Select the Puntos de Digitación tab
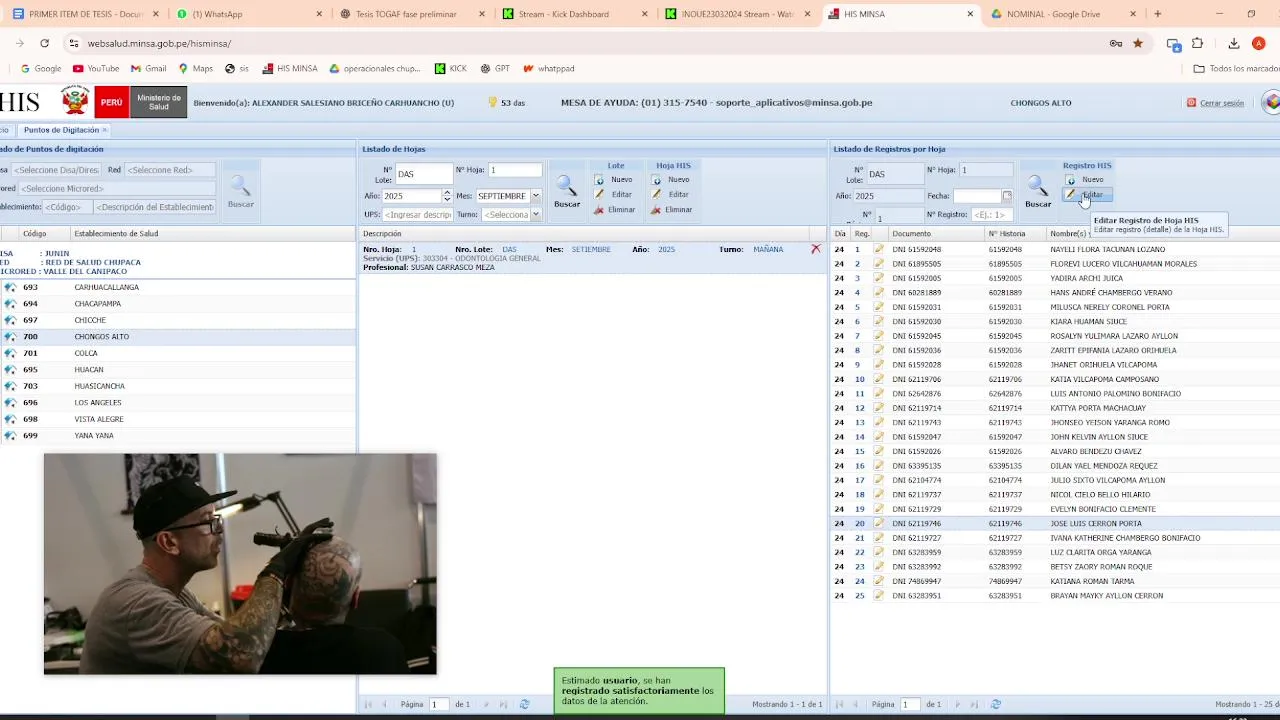This screenshot has width=1280, height=720. pos(61,130)
